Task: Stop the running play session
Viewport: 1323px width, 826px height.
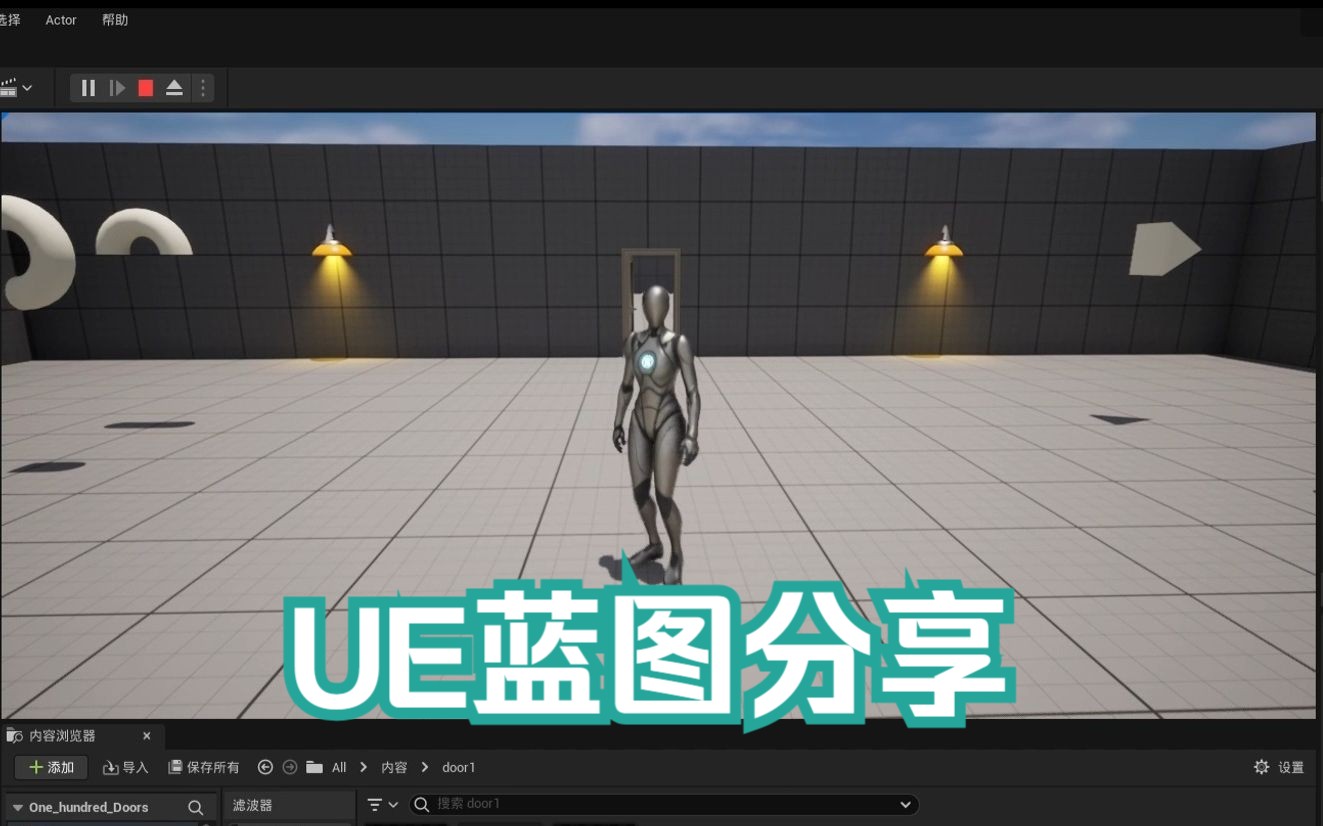Action: pos(146,88)
